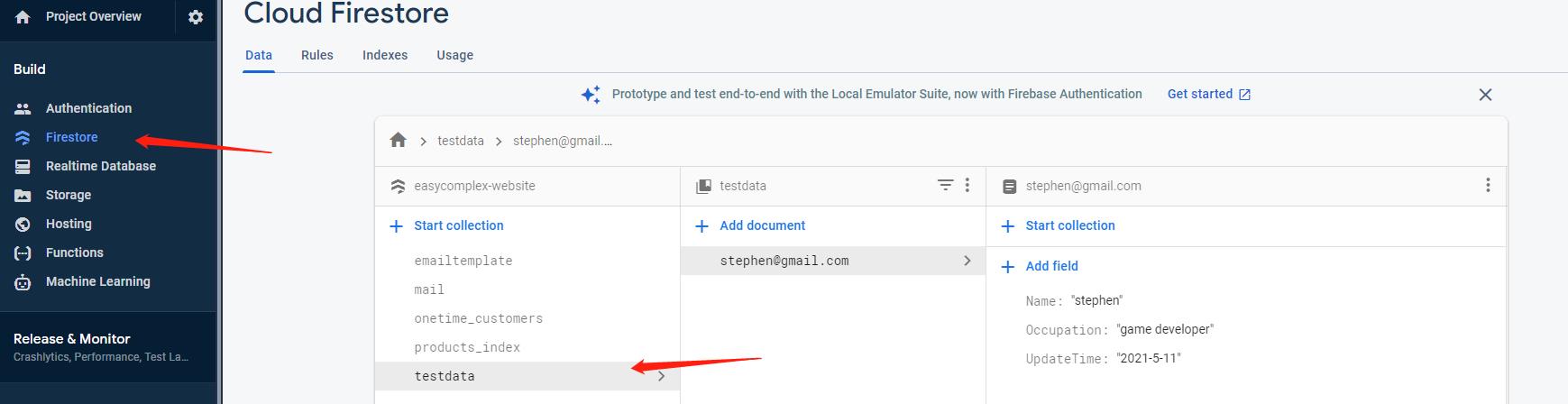The image size is (1568, 404).
Task: Switch to the Rules tab
Action: click(317, 55)
